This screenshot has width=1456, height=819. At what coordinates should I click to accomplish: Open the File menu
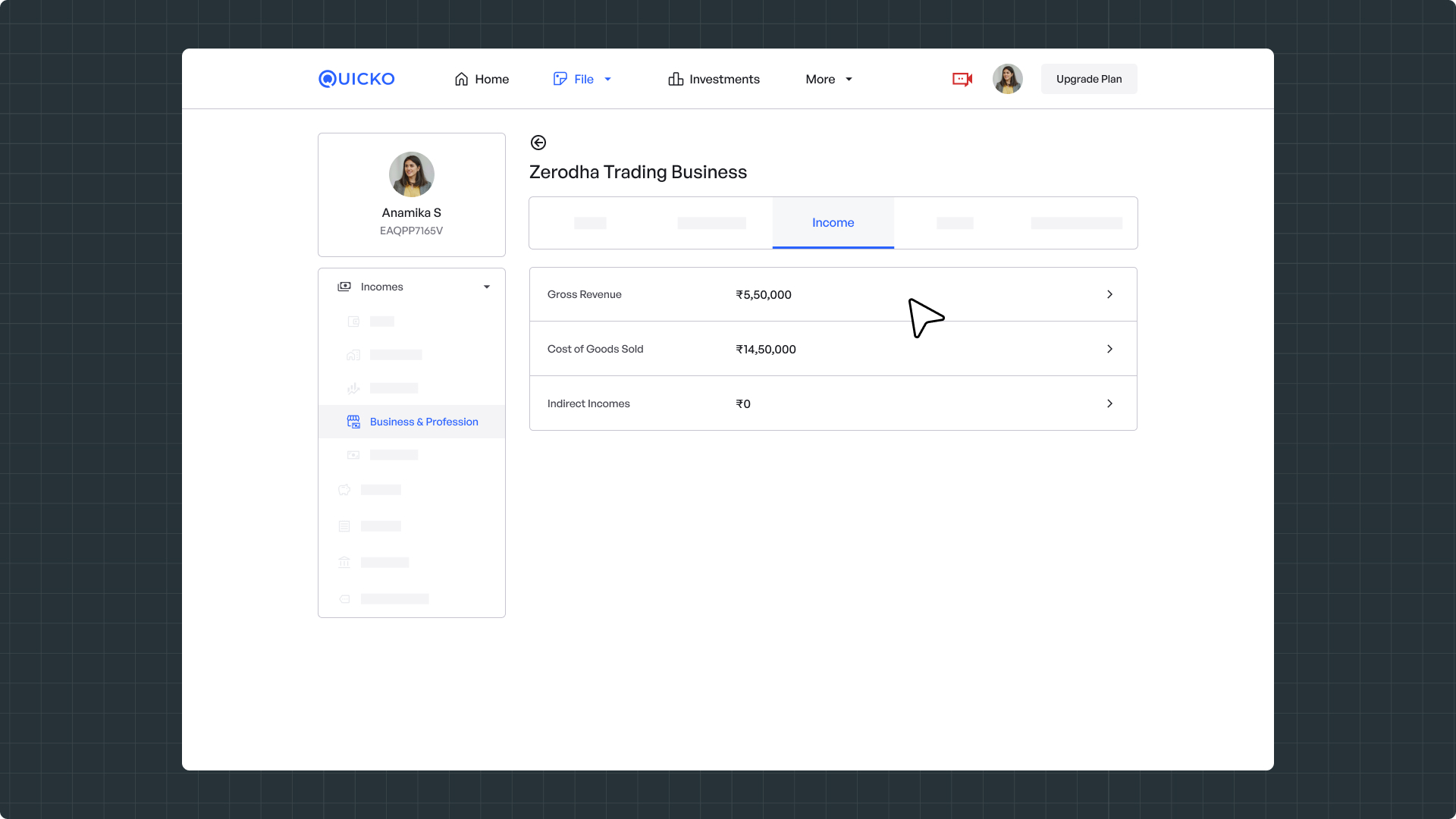point(582,79)
